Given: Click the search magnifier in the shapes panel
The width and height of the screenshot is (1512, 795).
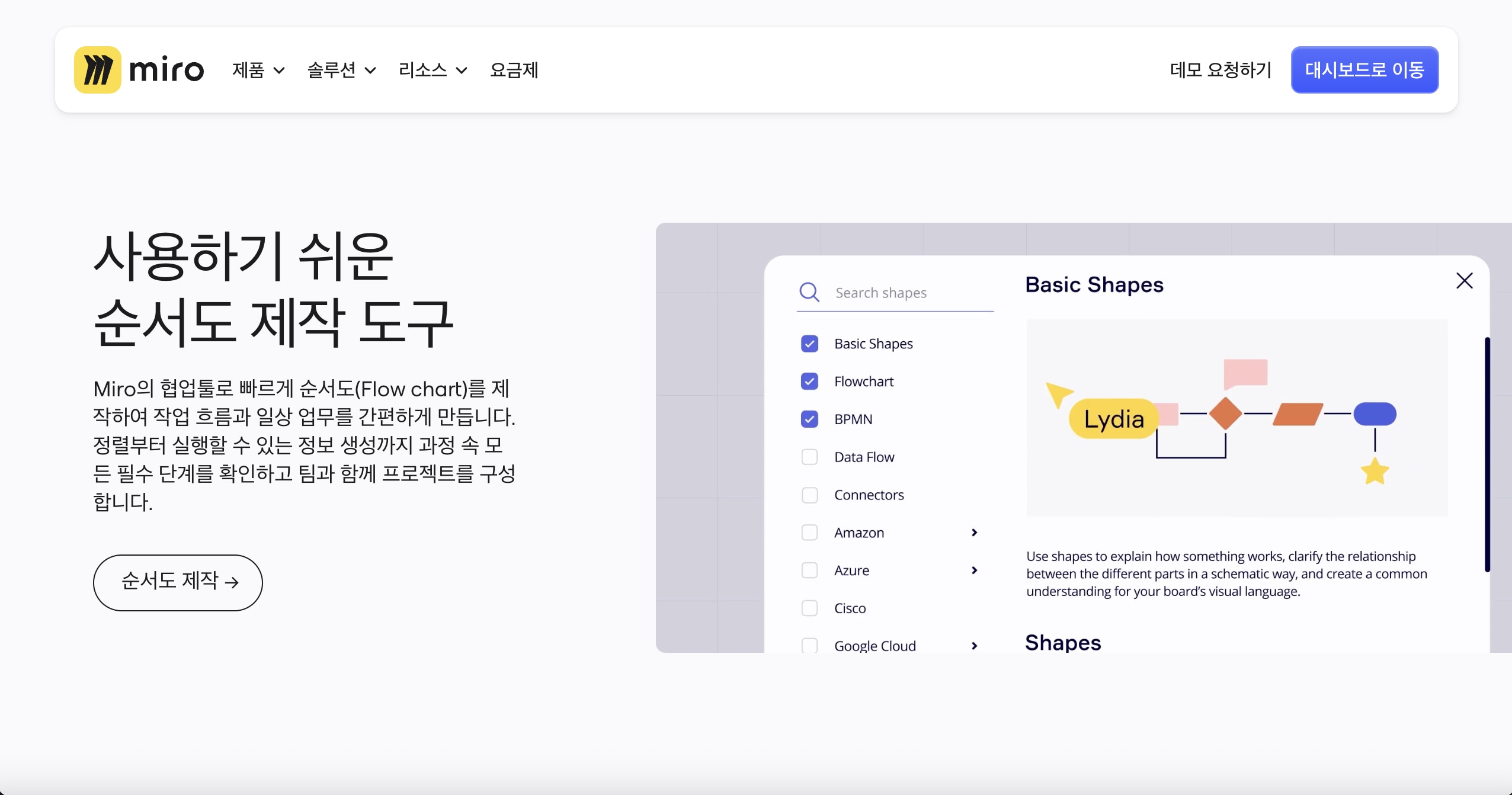Looking at the screenshot, I should tap(809, 291).
